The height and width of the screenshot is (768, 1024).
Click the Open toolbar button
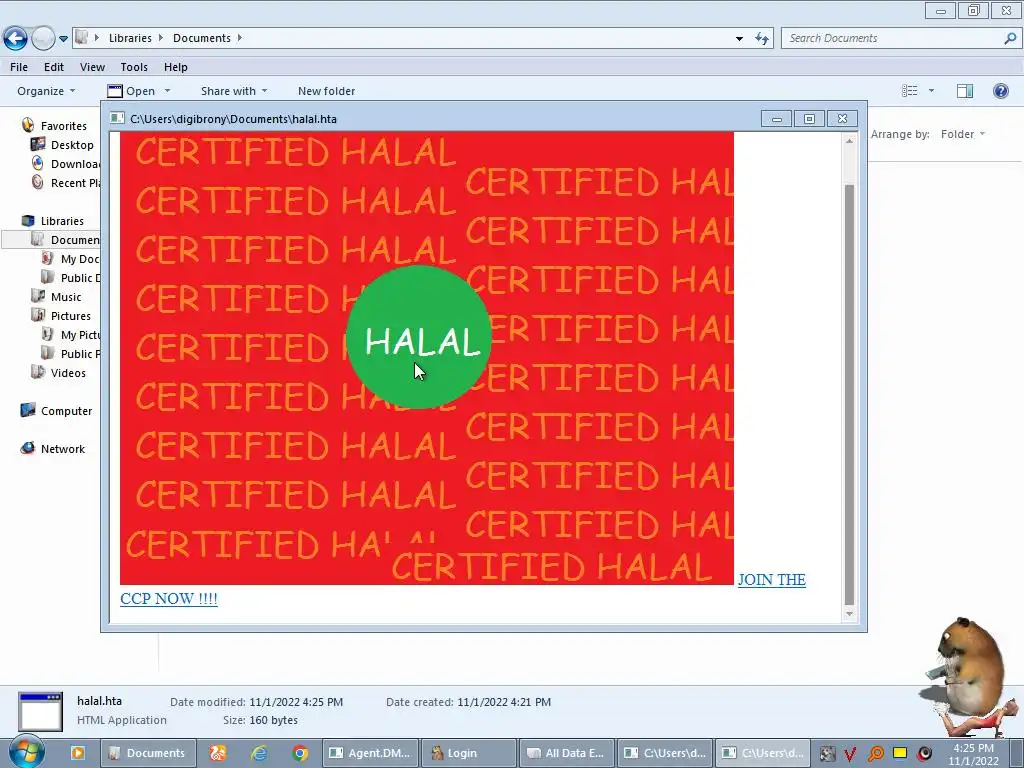coord(131,91)
